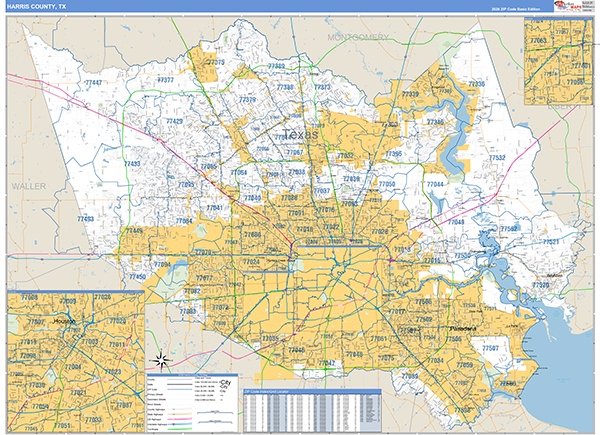Click ZIP code label 77396
The image size is (600, 435).
point(394,153)
